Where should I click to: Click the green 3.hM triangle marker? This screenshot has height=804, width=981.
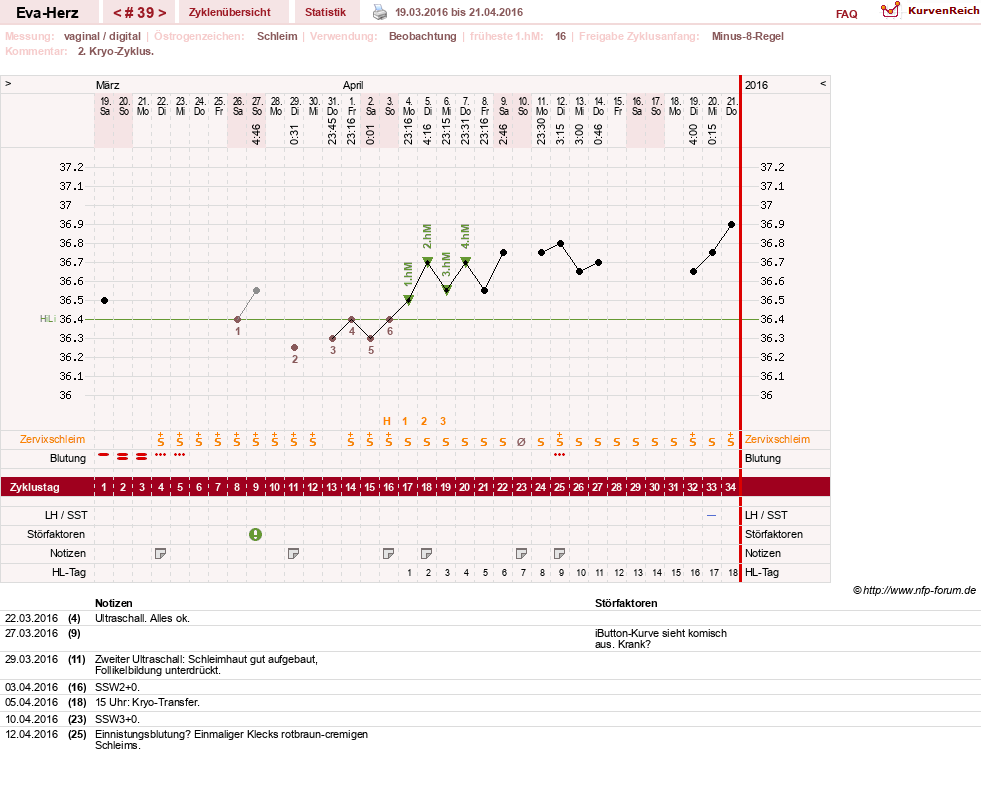446,290
